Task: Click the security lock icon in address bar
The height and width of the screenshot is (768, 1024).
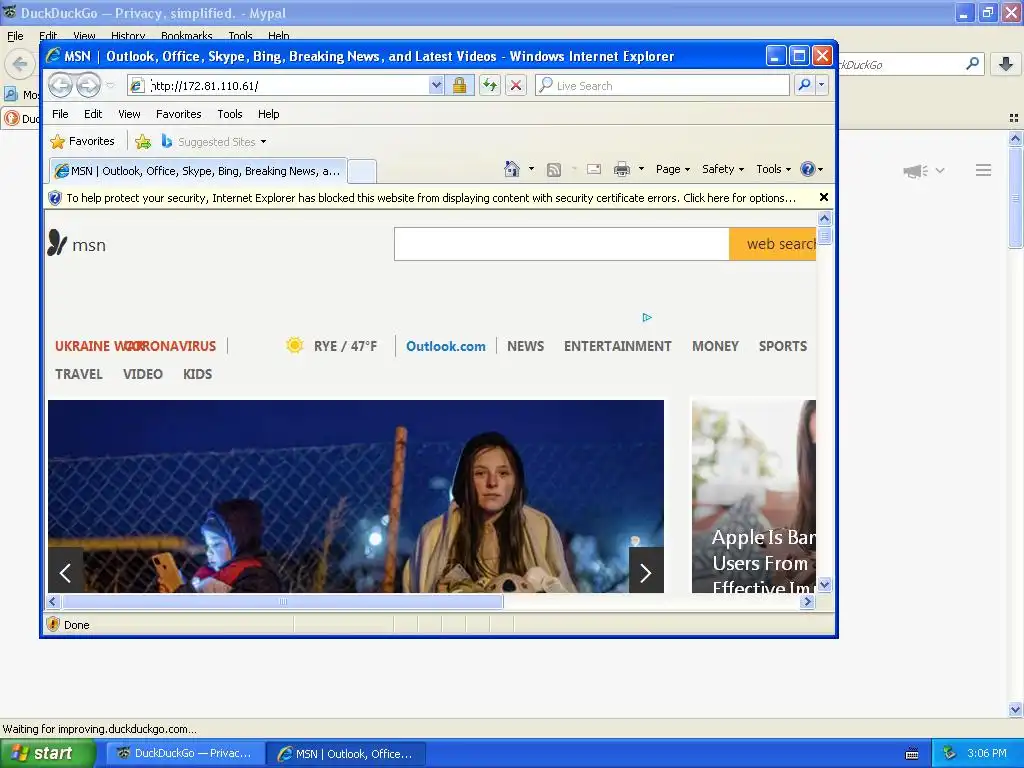Action: coord(459,86)
